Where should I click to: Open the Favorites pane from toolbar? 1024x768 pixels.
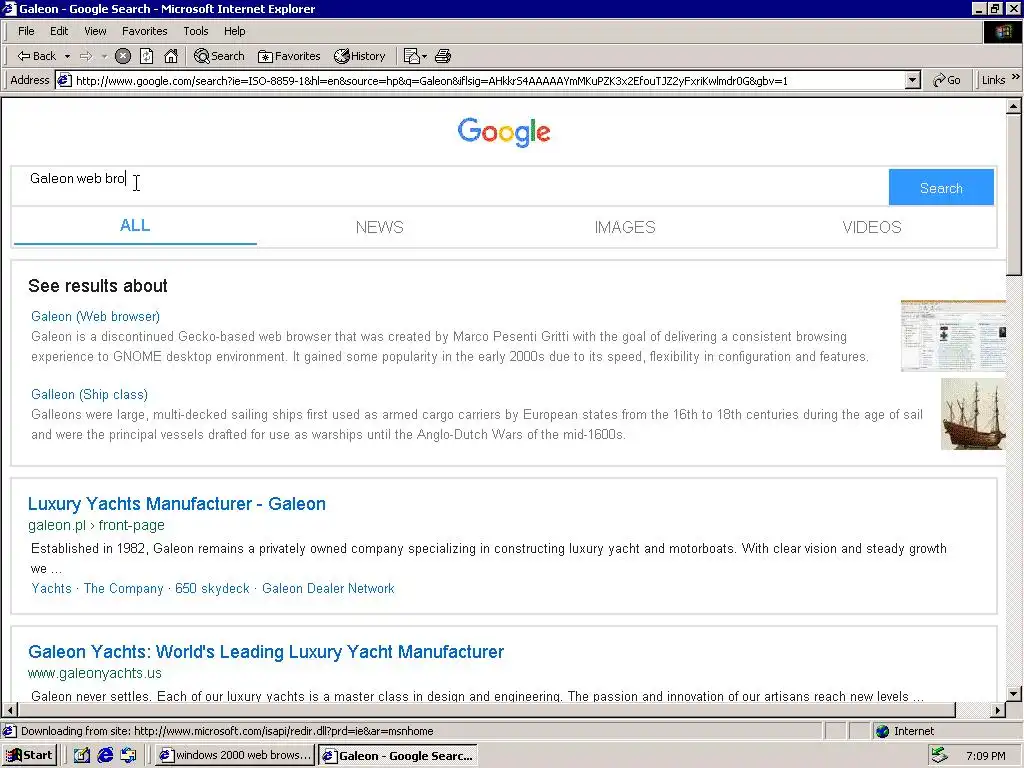coord(289,56)
